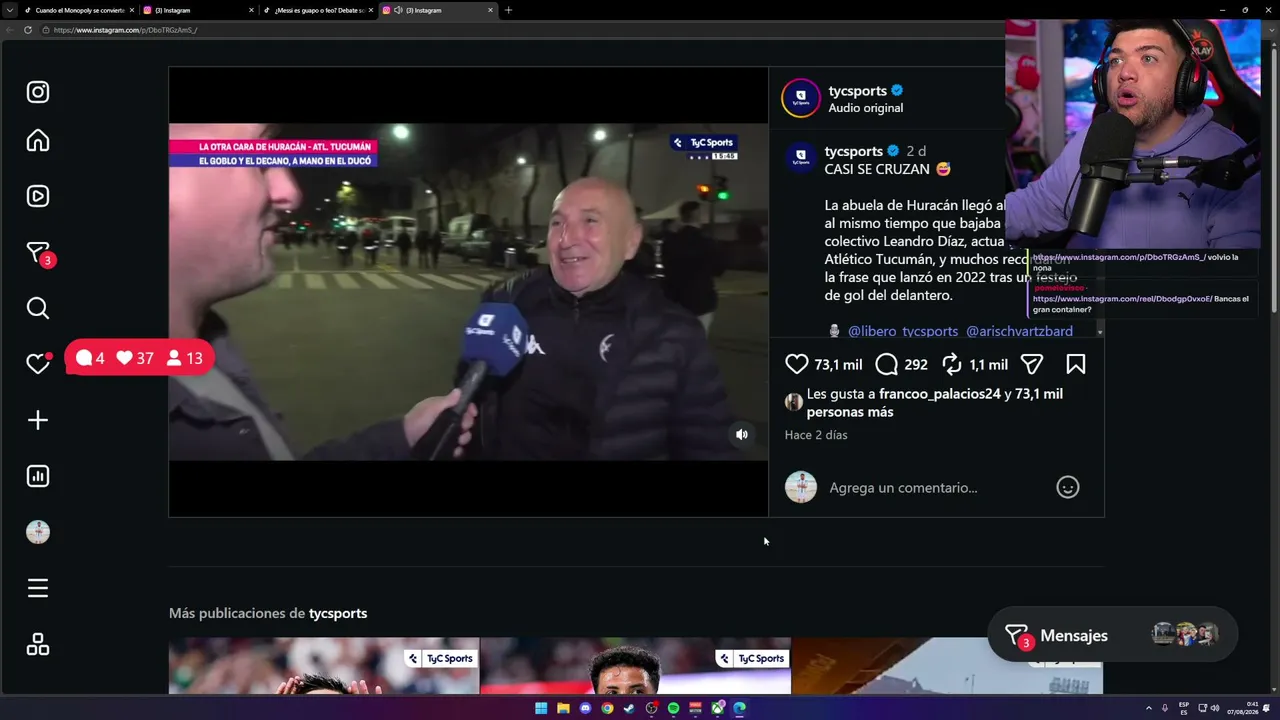This screenshot has height=720, width=1280.
Task: Save the post with bookmark icon
Action: [1076, 364]
